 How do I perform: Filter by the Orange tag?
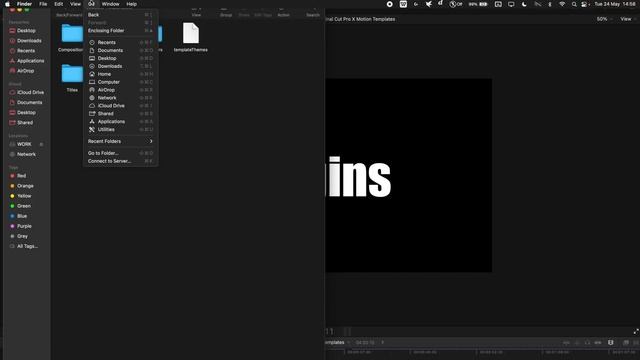25,186
